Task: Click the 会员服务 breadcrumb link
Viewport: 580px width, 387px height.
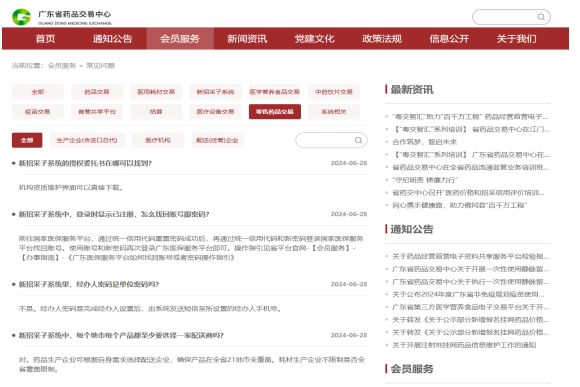Action: pyautogui.click(x=62, y=65)
